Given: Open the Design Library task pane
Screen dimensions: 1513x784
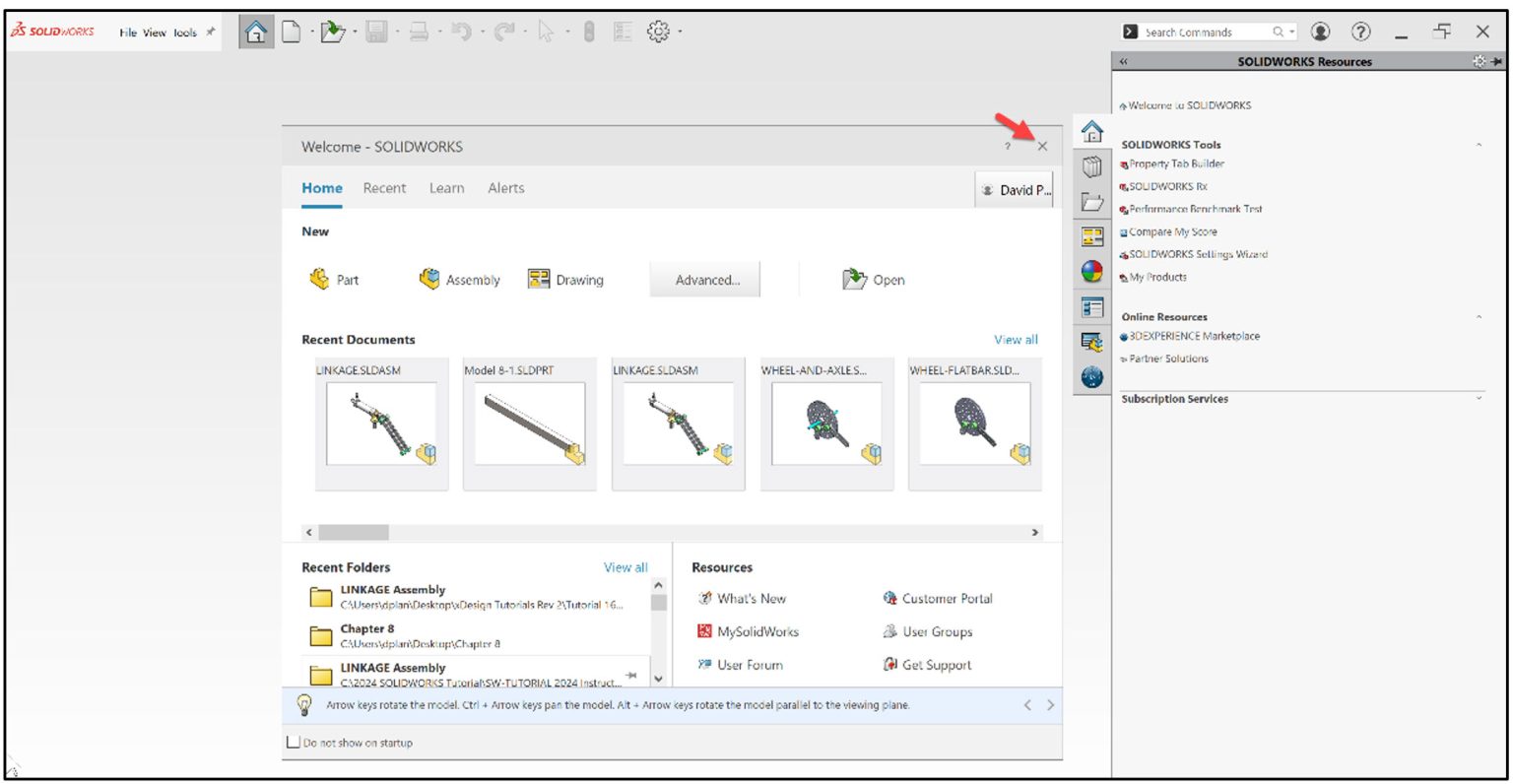Looking at the screenshot, I should coord(1091,166).
